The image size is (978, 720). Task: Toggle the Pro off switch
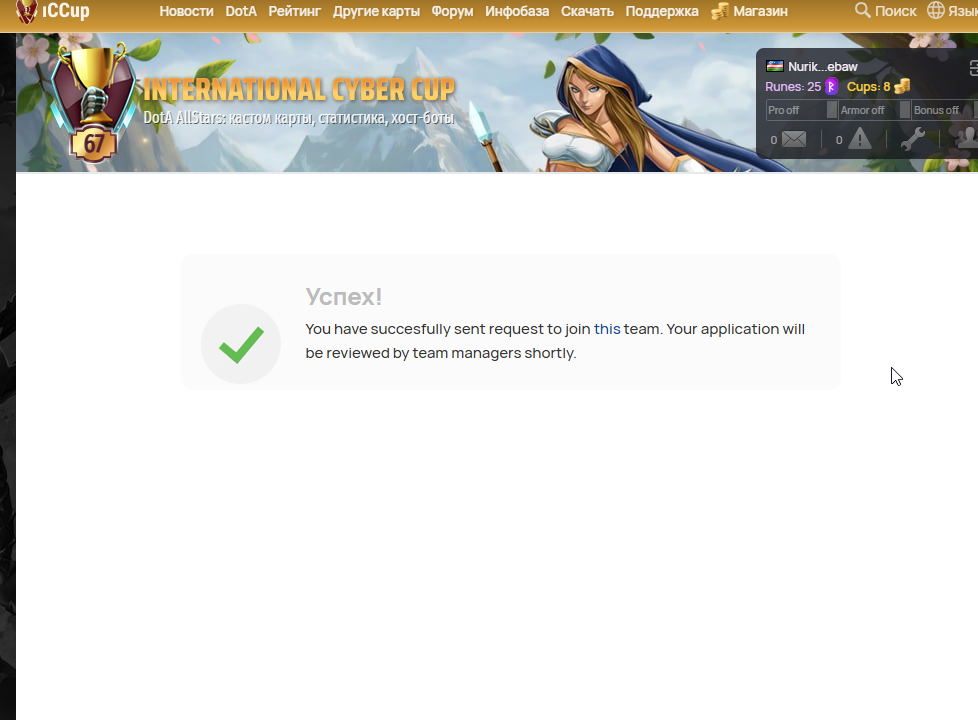click(x=802, y=110)
